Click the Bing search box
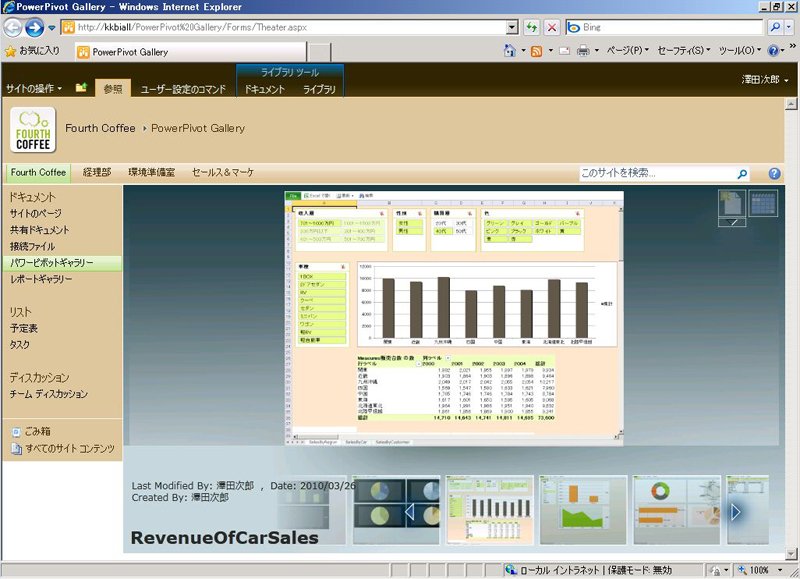 663,27
